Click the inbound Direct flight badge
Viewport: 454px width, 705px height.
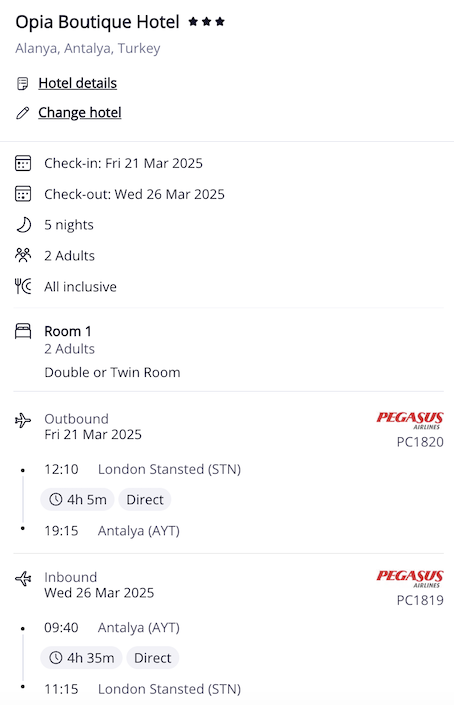[x=153, y=658]
